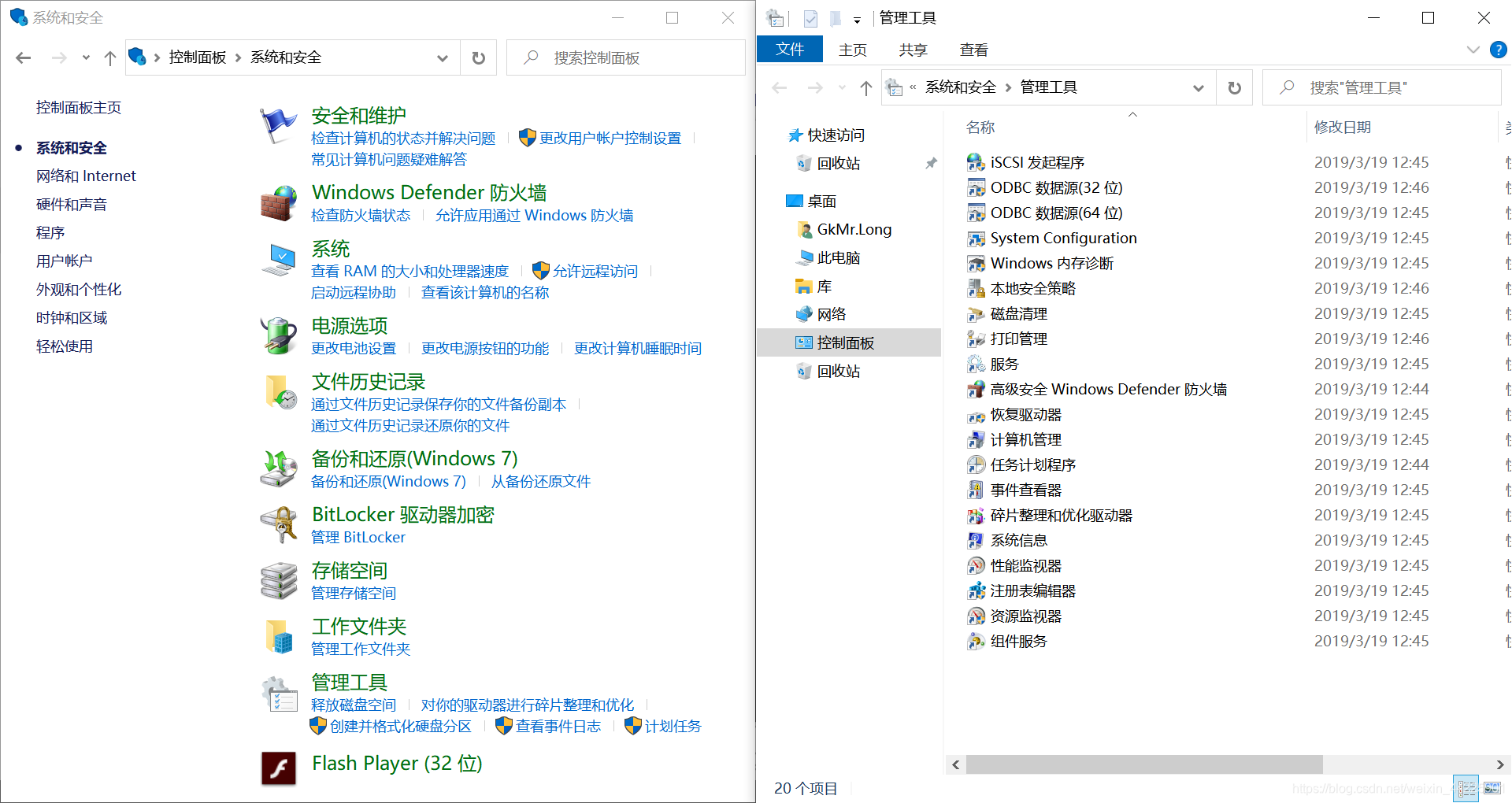Image resolution: width=1512 pixels, height=803 pixels.
Task: Open the Flash Player icon
Action: [278, 768]
